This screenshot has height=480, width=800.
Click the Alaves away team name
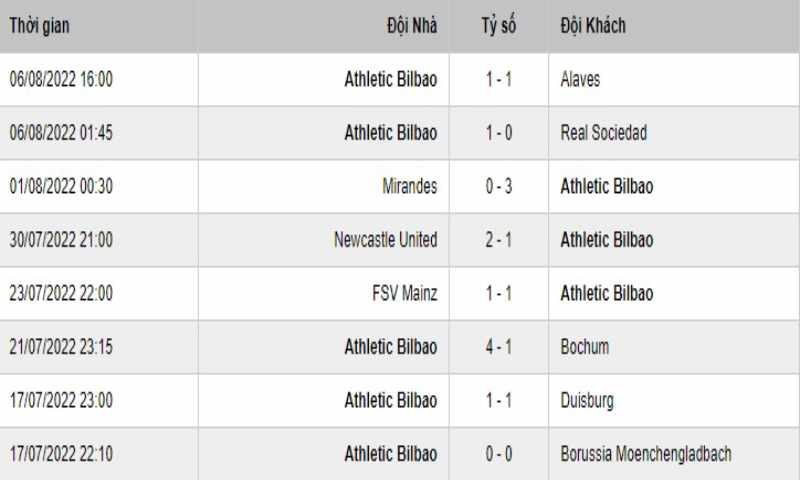point(580,80)
